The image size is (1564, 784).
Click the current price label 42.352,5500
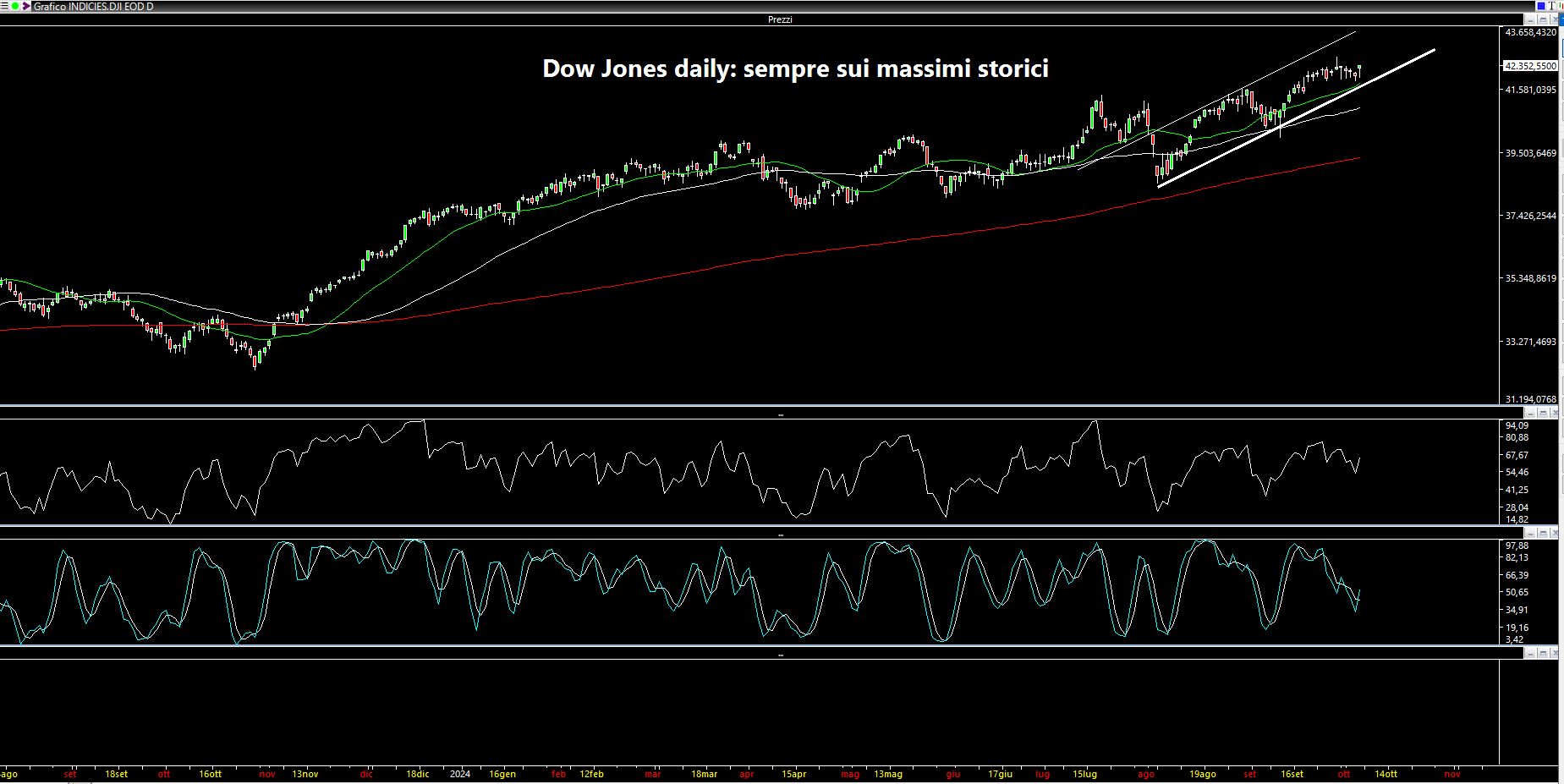1530,66
